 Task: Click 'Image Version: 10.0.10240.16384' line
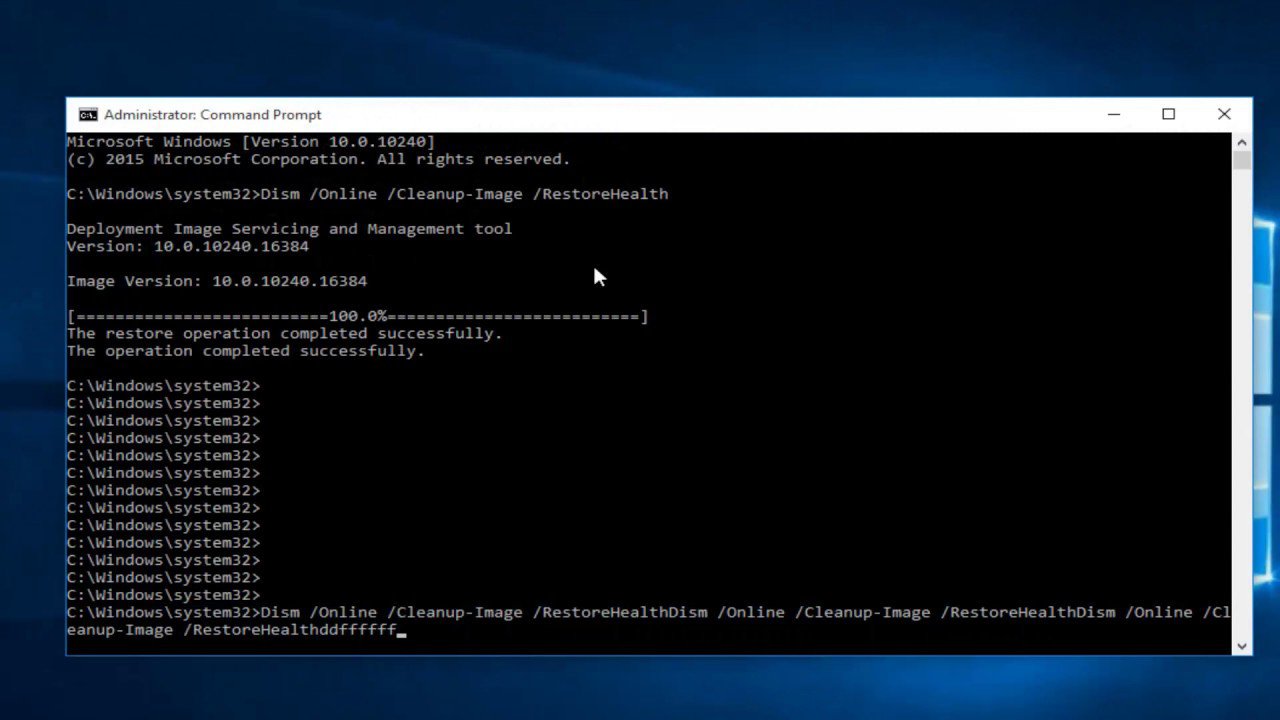[x=217, y=281]
